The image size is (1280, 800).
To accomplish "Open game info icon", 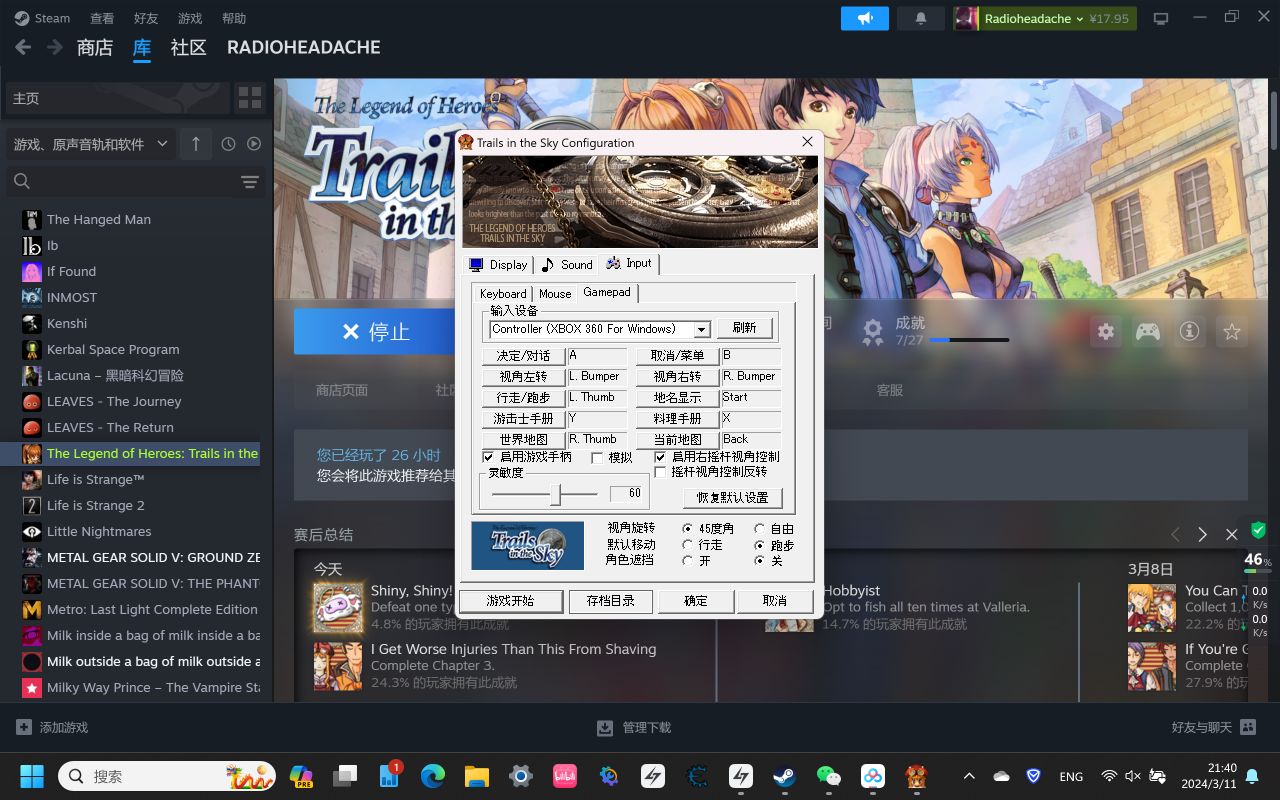I will [1189, 332].
